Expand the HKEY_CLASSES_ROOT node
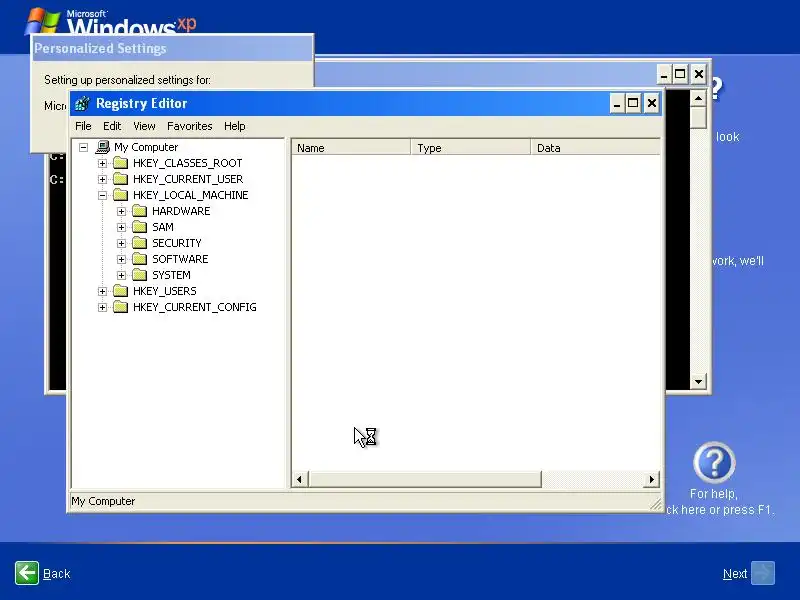Screen dimensions: 800x600 pyautogui.click(x=103, y=163)
